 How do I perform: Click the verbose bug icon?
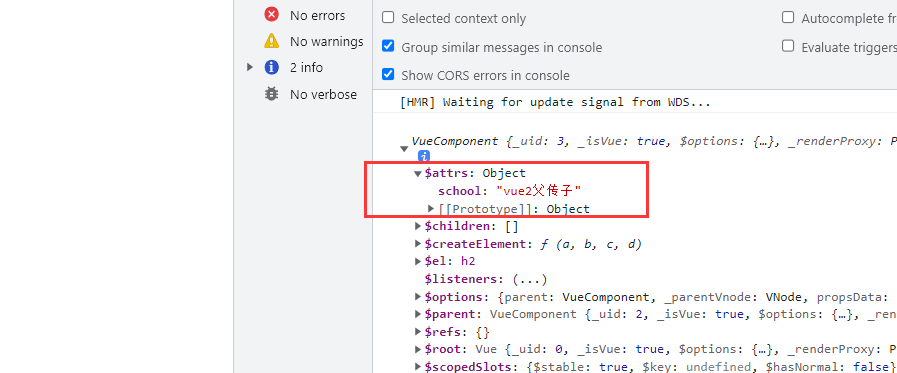pyautogui.click(x=271, y=94)
